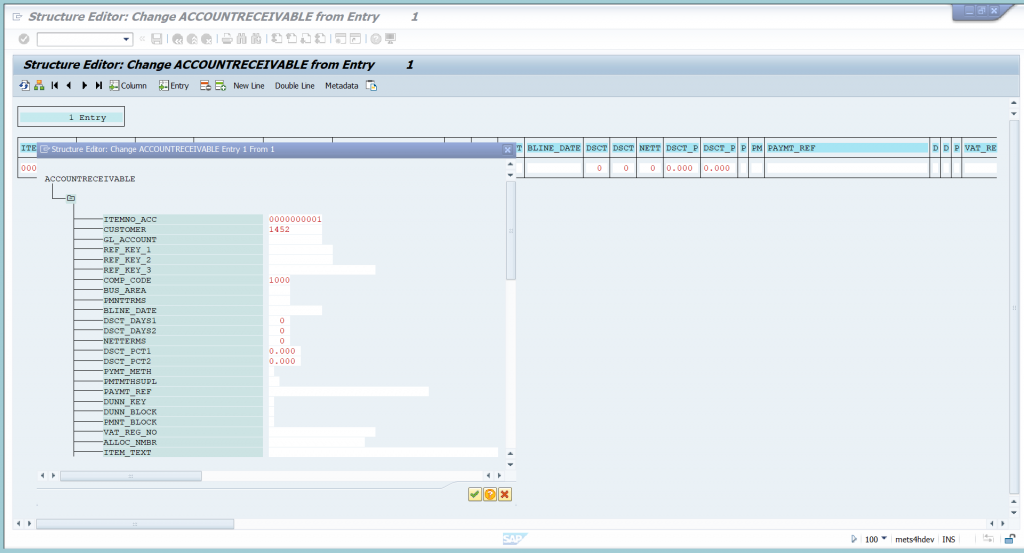This screenshot has height=553, width=1024.
Task: Click the Save disk icon
Action: point(157,39)
